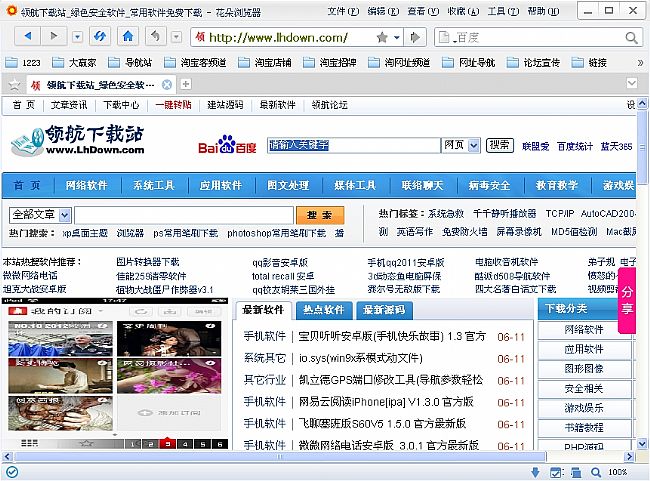Open the 论坛宣传 bookmark folder
Viewport: 650px width, 481px height.
[x=534, y=63]
